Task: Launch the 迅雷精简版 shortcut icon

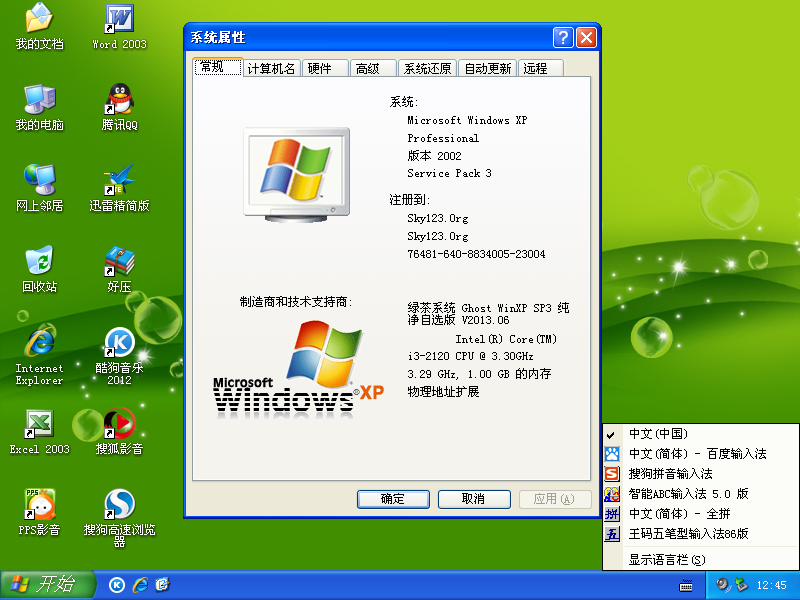Action: click(119, 188)
